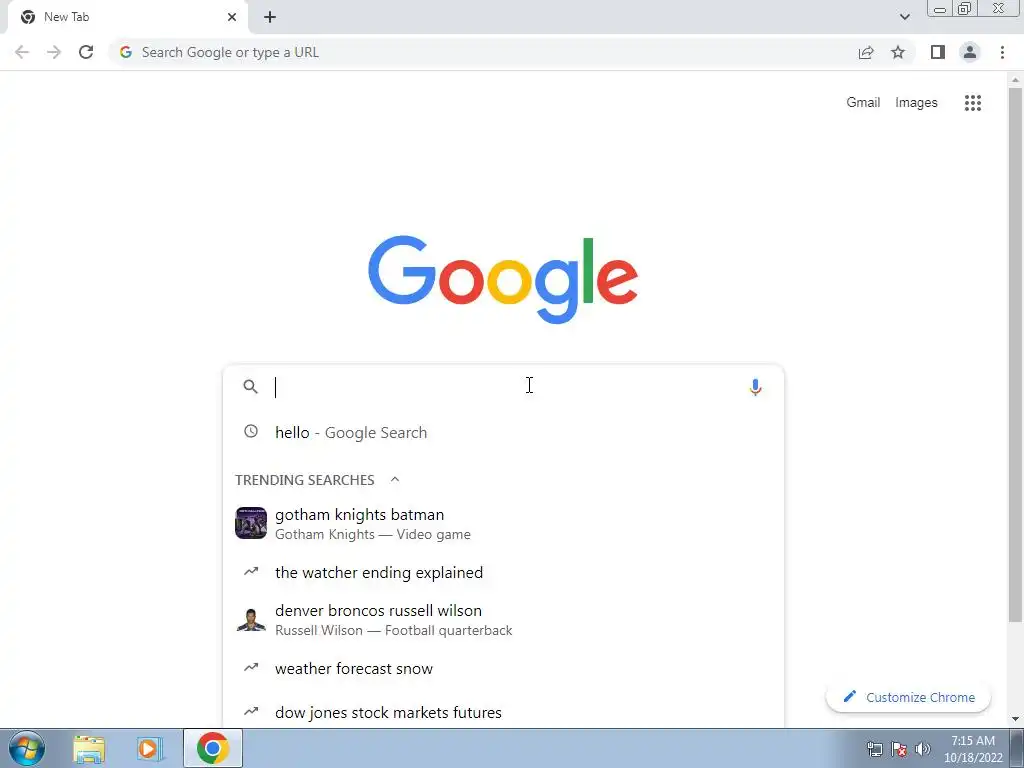Image resolution: width=1024 pixels, height=768 pixels.
Task: Select the watcher ending explained suggestion
Action: [503, 572]
